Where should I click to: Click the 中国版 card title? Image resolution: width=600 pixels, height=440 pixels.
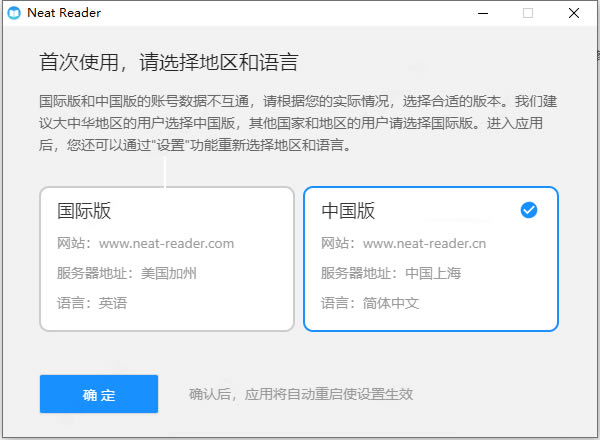click(348, 210)
